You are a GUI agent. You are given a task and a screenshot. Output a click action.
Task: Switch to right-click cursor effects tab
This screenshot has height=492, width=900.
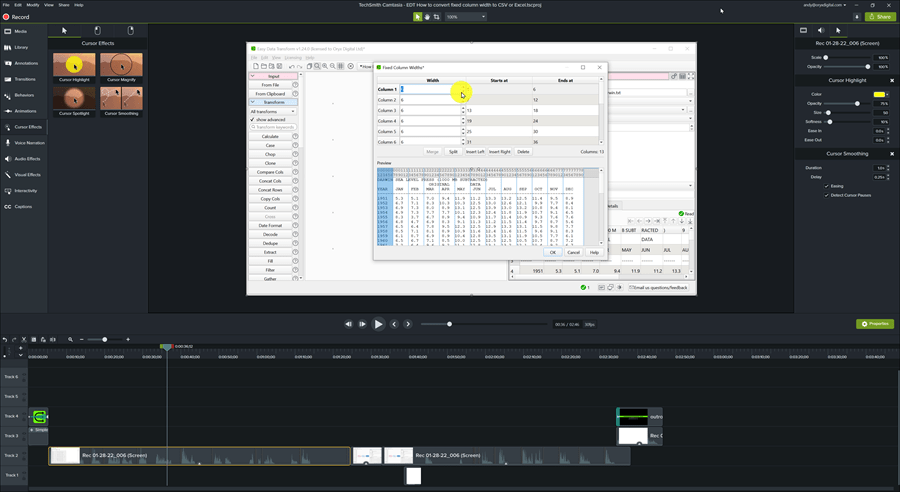(132, 31)
